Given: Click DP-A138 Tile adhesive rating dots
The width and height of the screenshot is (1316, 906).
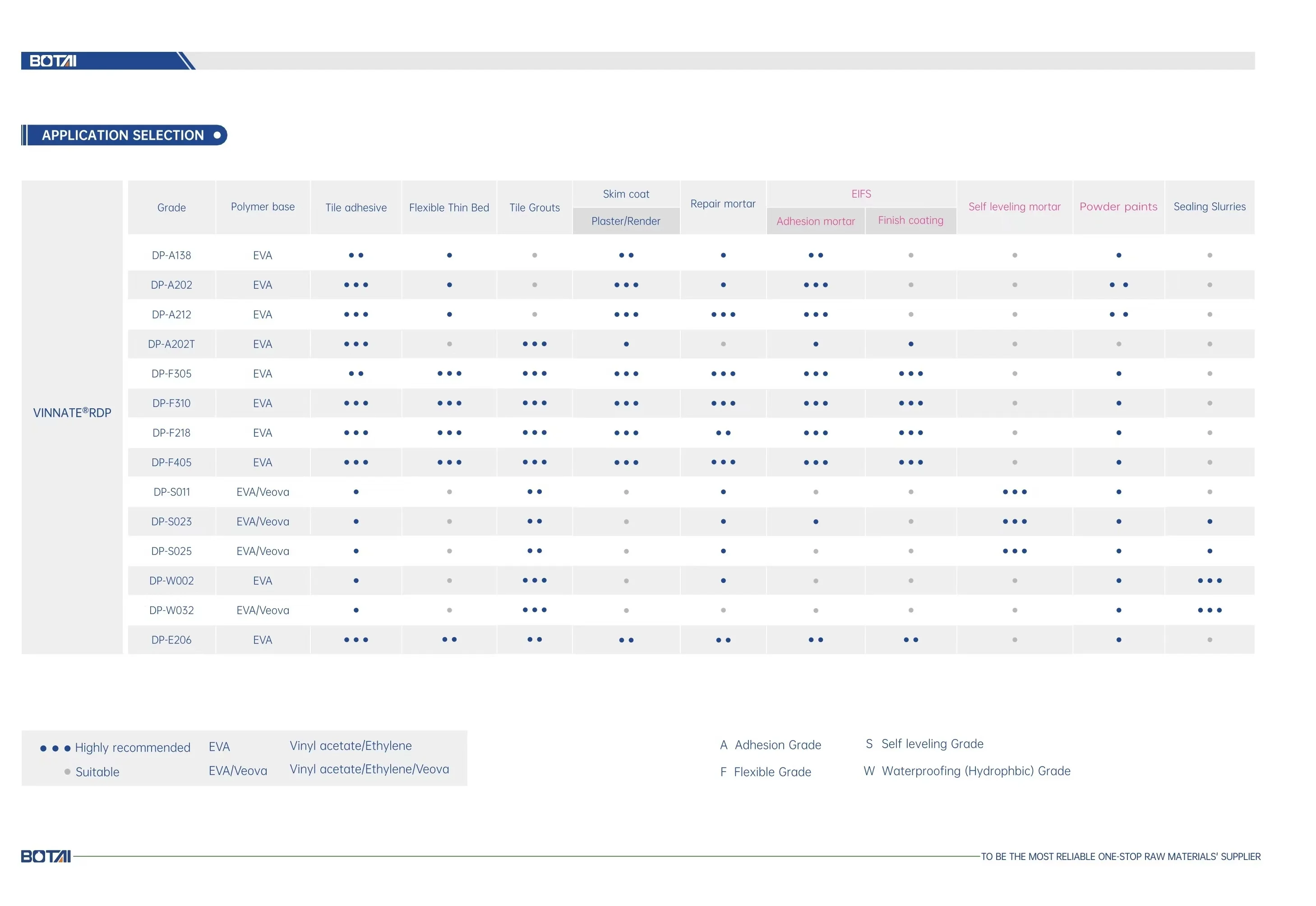Looking at the screenshot, I should tap(356, 255).
